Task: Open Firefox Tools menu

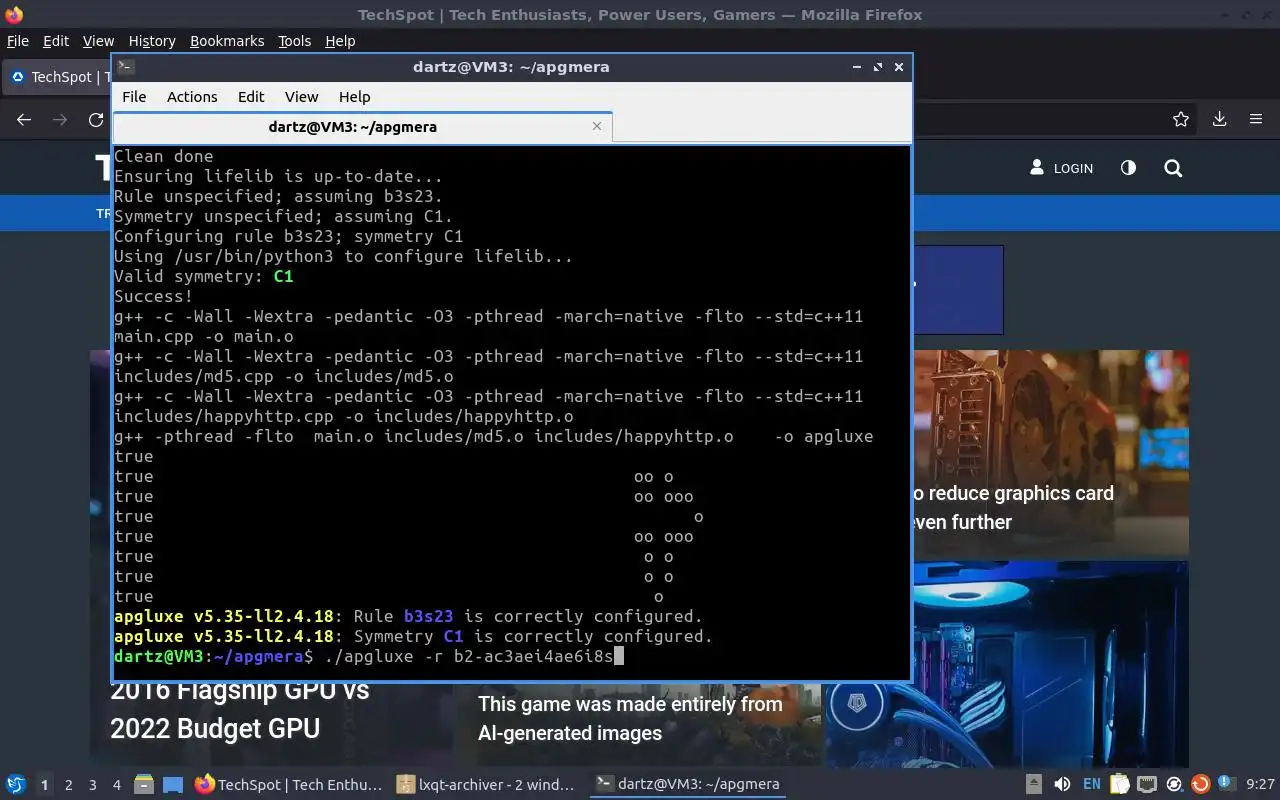Action: [x=295, y=41]
